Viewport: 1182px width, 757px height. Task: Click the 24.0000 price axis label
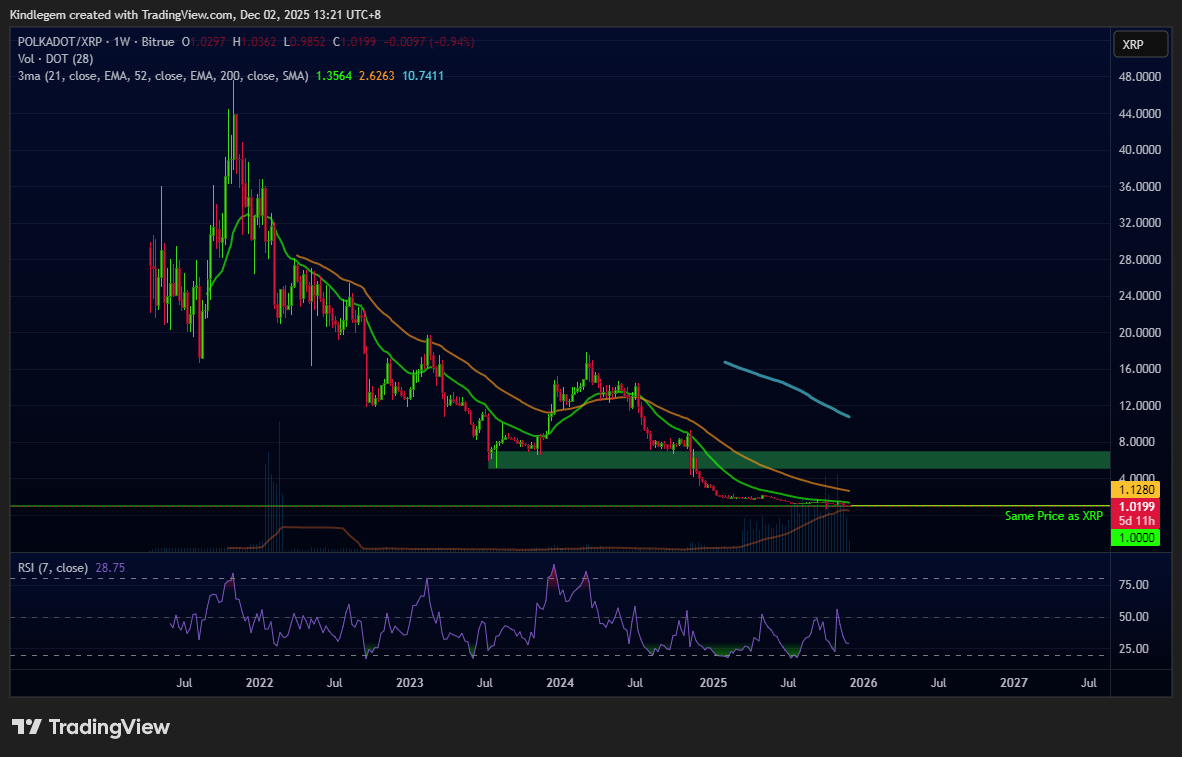click(1139, 296)
